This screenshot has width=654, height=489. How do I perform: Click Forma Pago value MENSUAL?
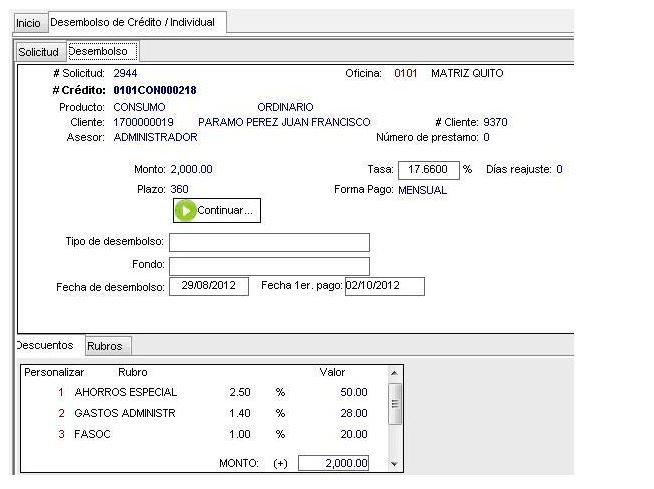[423, 190]
